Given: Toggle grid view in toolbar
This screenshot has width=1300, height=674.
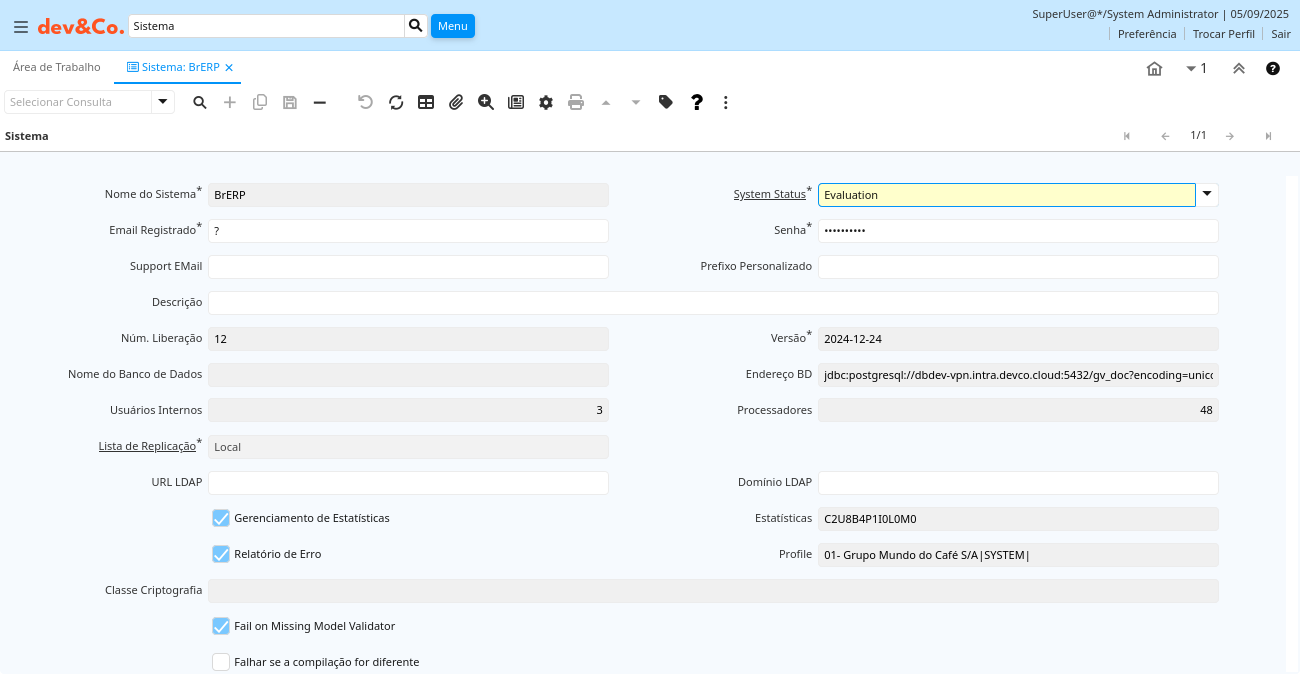Looking at the screenshot, I should tap(426, 102).
